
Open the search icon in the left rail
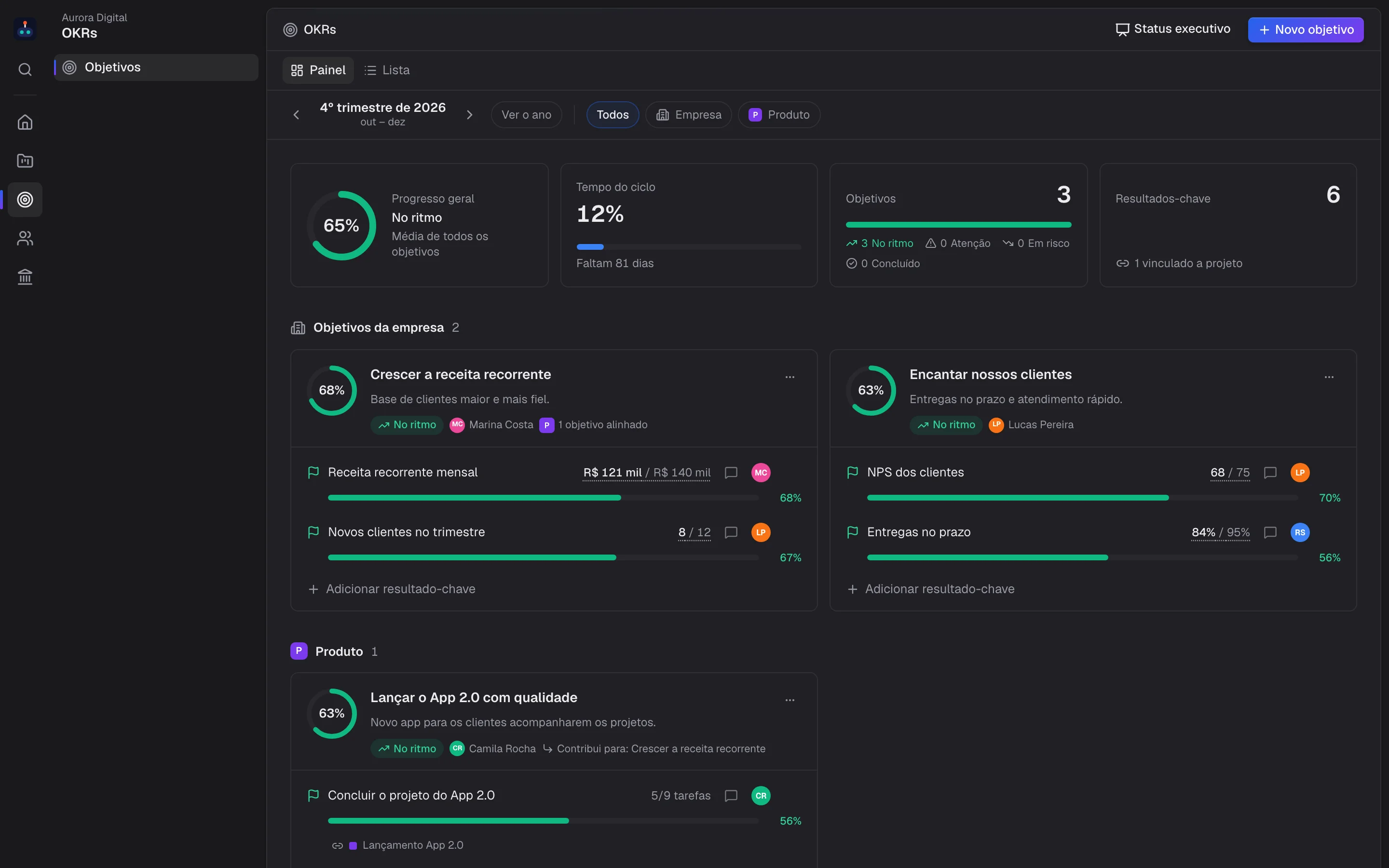[25, 69]
